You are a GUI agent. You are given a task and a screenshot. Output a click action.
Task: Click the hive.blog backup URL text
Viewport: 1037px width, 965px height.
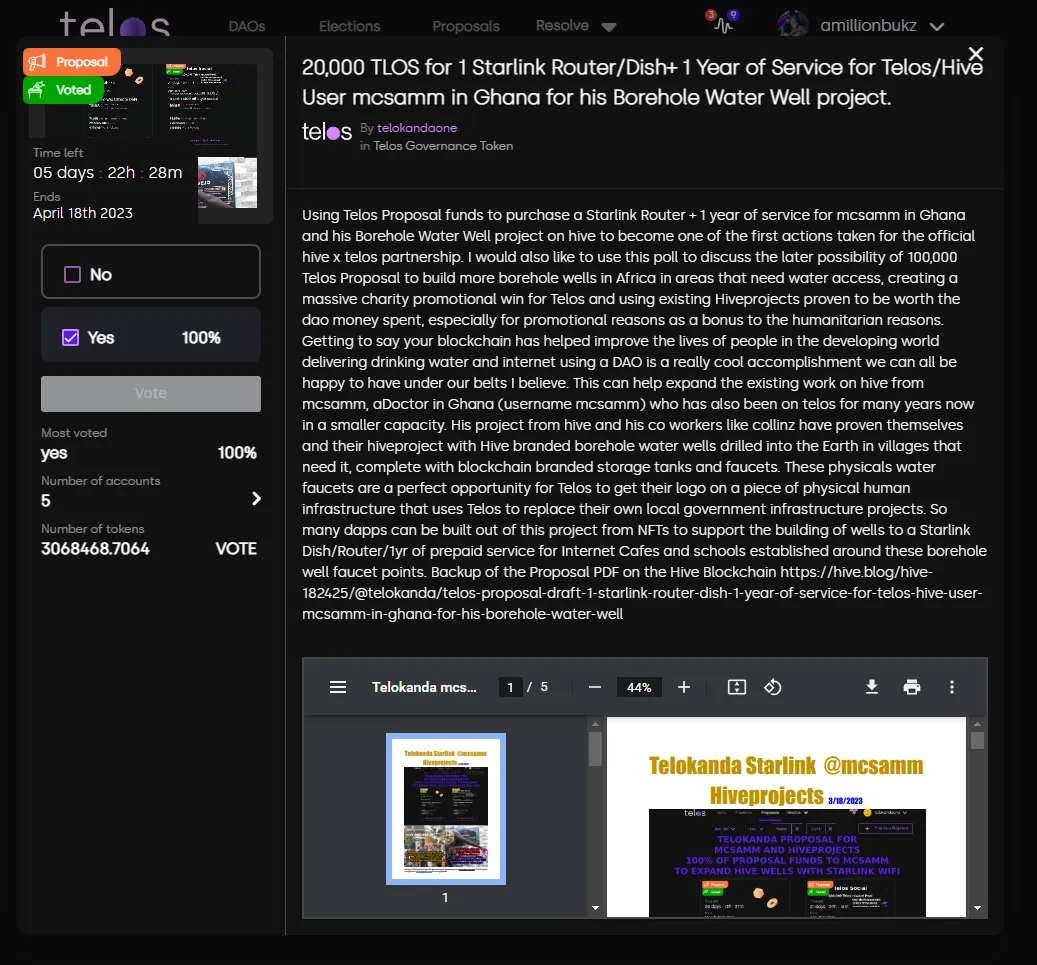[x=642, y=593]
